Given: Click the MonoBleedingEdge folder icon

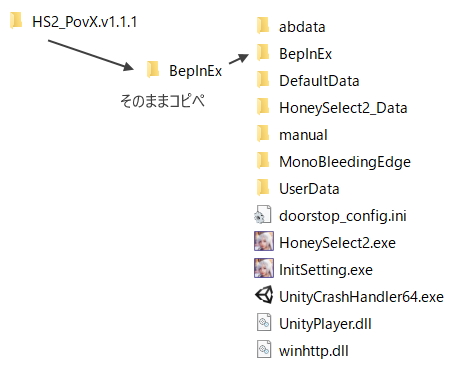Looking at the screenshot, I should pos(263,160).
